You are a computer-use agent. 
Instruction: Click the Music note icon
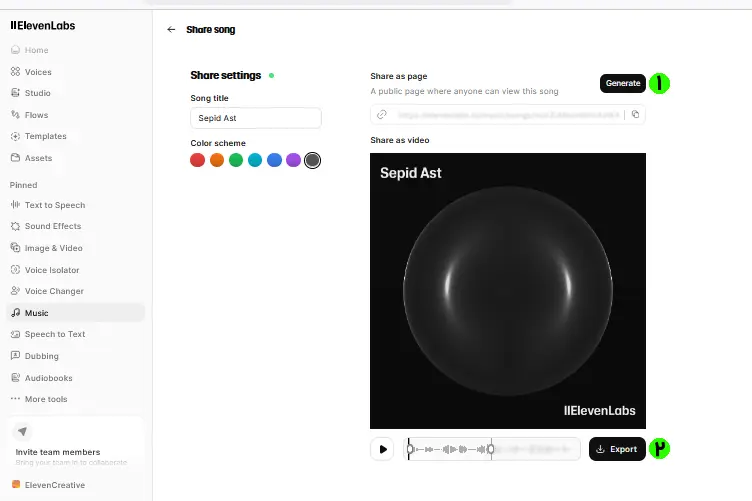(15, 313)
